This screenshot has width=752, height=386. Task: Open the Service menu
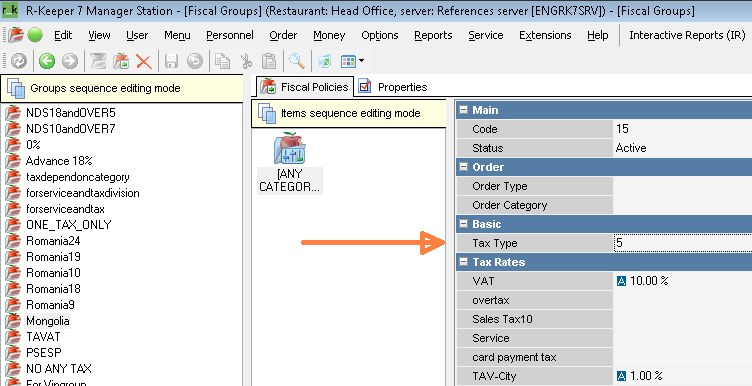click(x=486, y=35)
